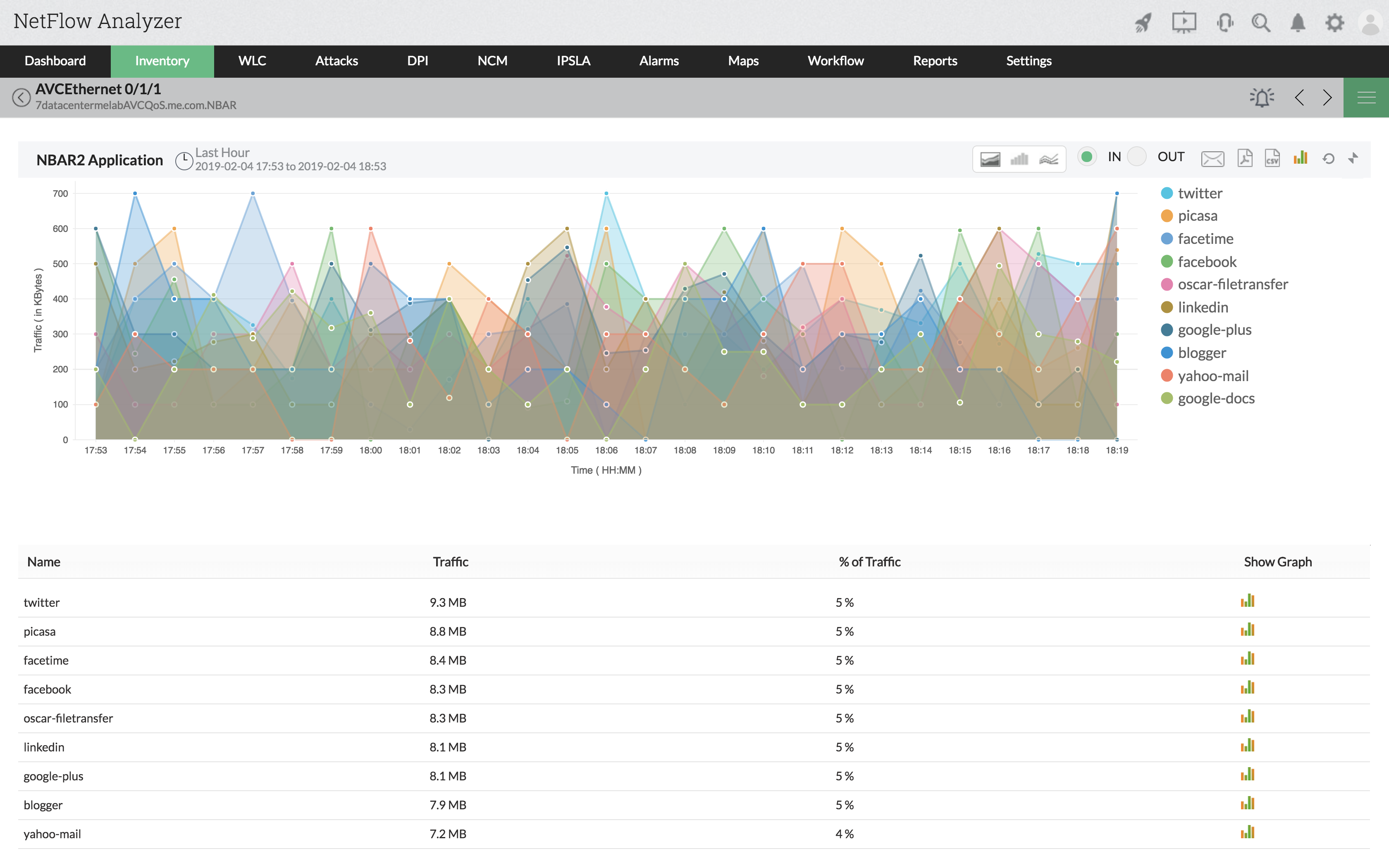Go to the next interface with the right chevron
1389x868 pixels.
pos(1327,97)
